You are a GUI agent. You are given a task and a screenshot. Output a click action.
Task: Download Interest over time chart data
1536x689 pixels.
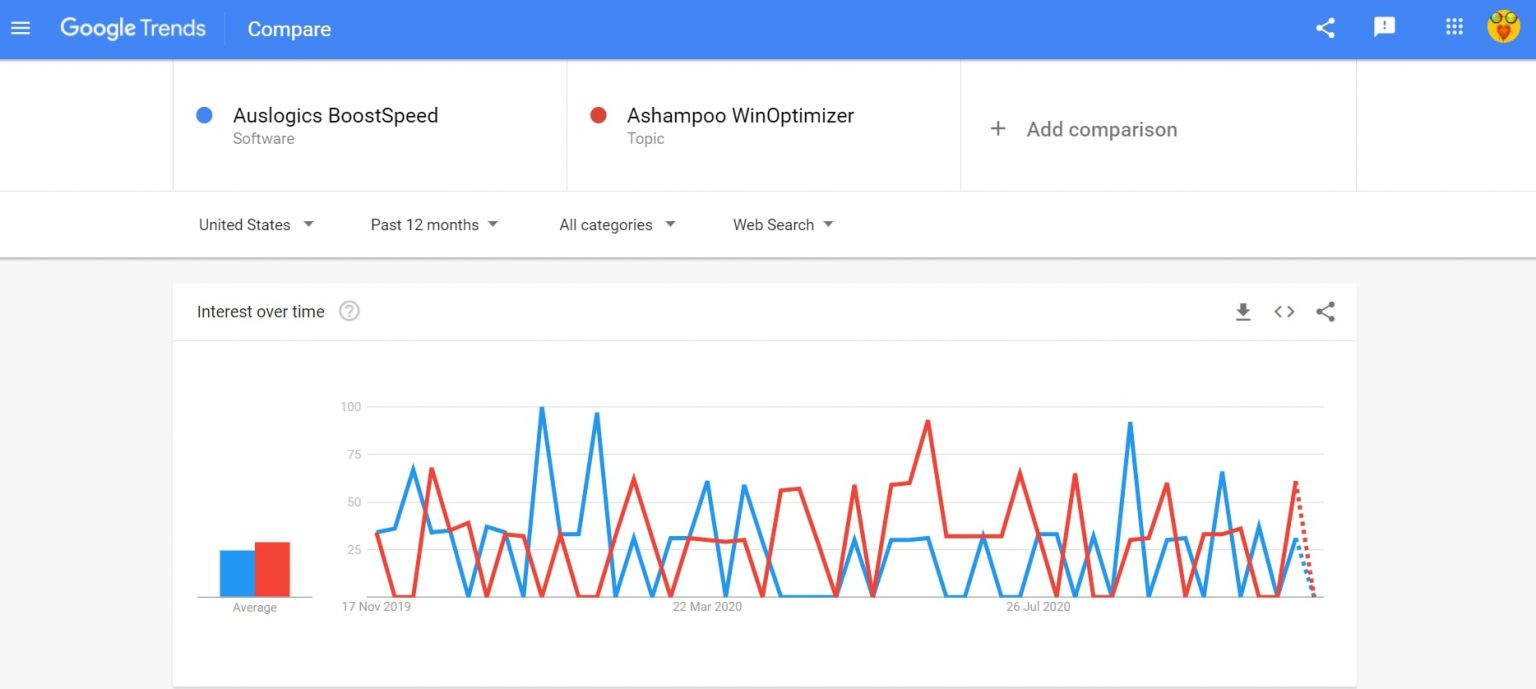[x=1243, y=312]
